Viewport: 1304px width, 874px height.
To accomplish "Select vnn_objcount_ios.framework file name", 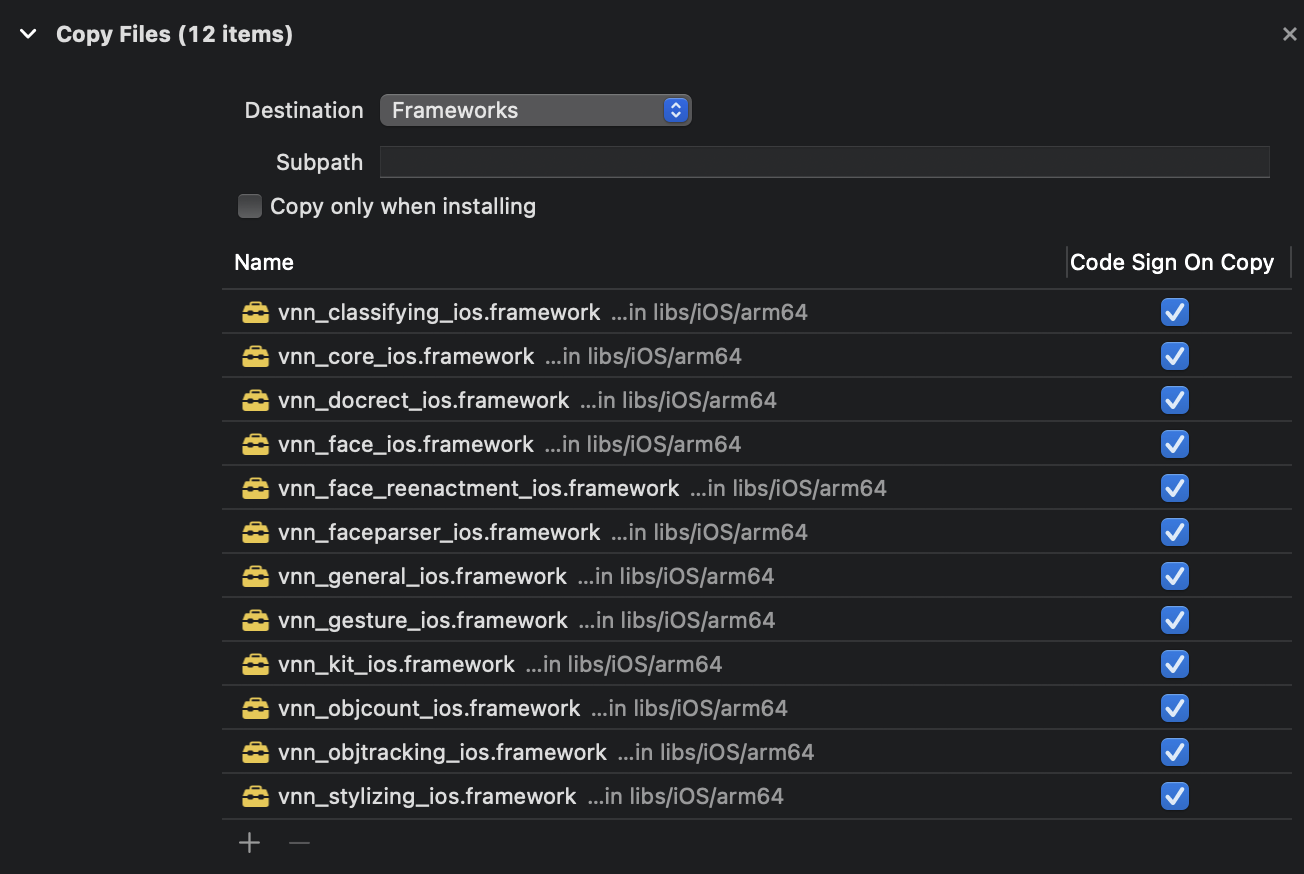I will pos(429,709).
